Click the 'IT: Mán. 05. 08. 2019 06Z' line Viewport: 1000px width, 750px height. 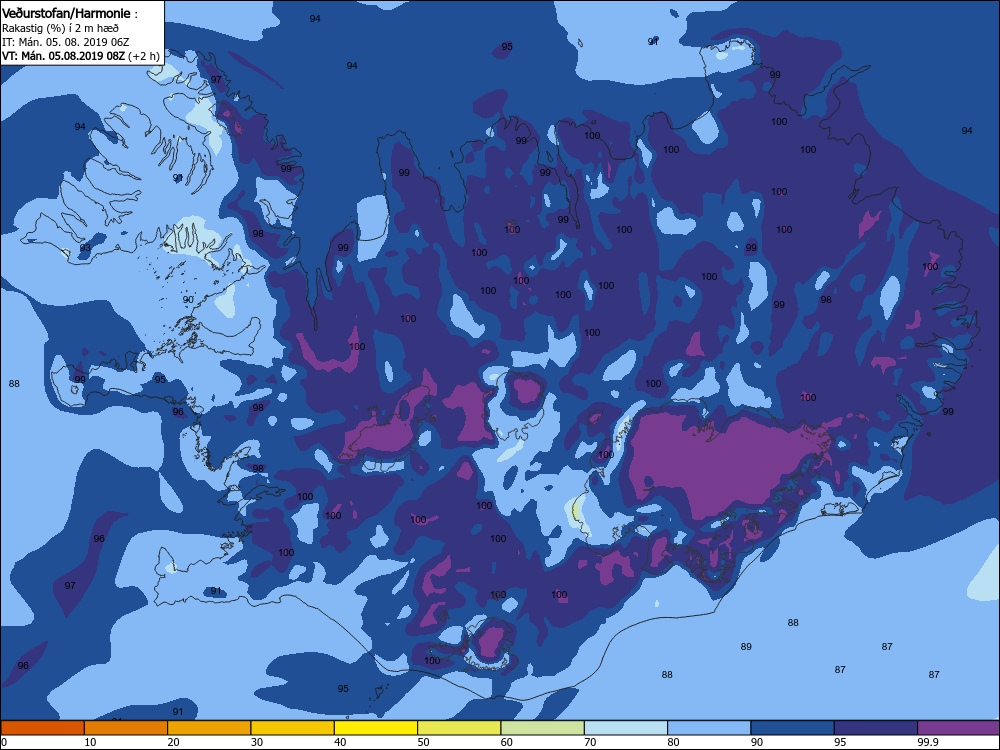[x=66, y=42]
